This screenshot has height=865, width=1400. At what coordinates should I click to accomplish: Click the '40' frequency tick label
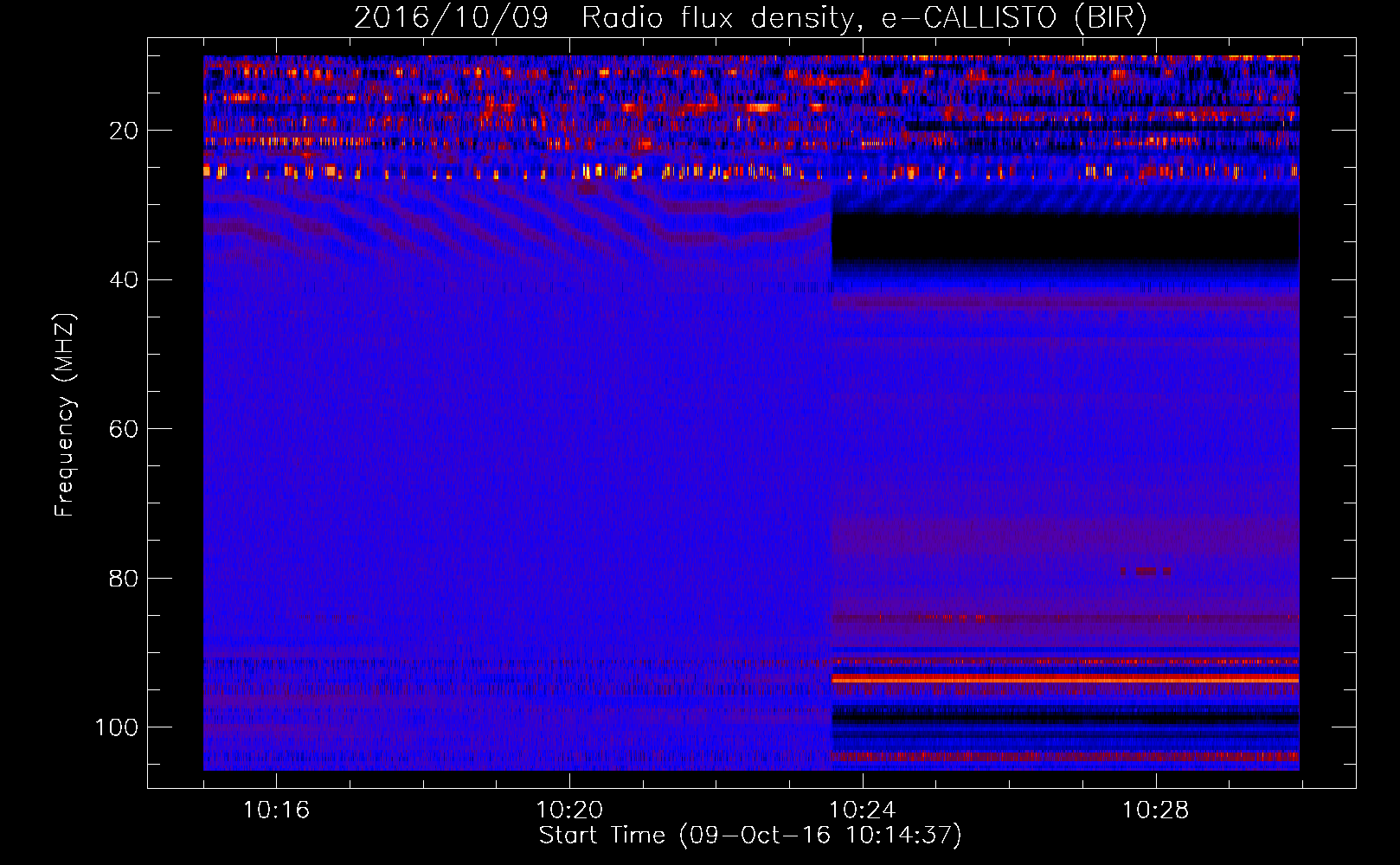pyautogui.click(x=124, y=280)
